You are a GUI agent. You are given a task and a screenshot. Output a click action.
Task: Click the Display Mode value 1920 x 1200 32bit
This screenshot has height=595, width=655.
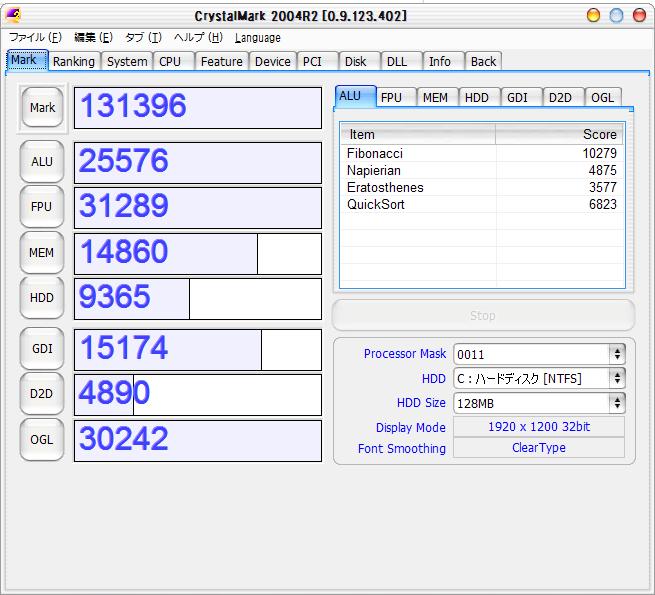[539, 427]
